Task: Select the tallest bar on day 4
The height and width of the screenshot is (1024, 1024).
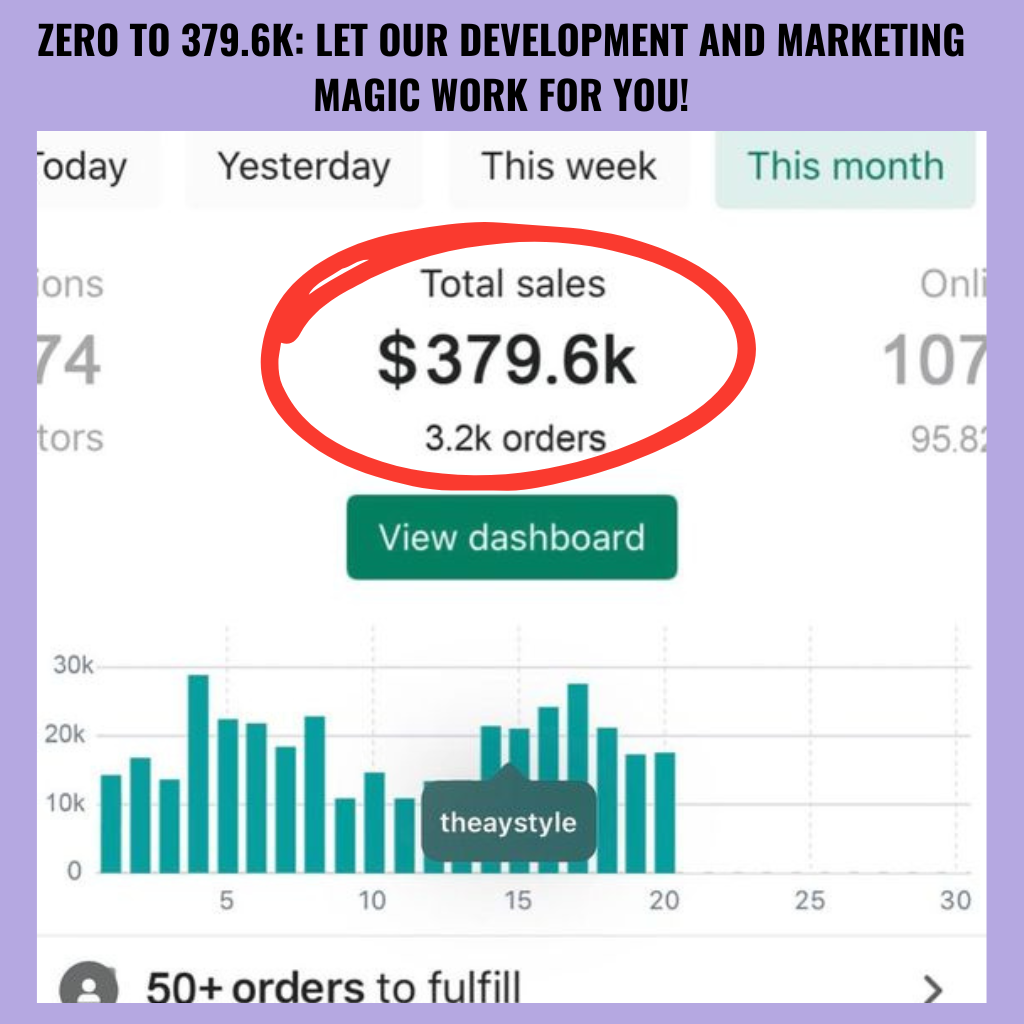Action: (x=198, y=773)
